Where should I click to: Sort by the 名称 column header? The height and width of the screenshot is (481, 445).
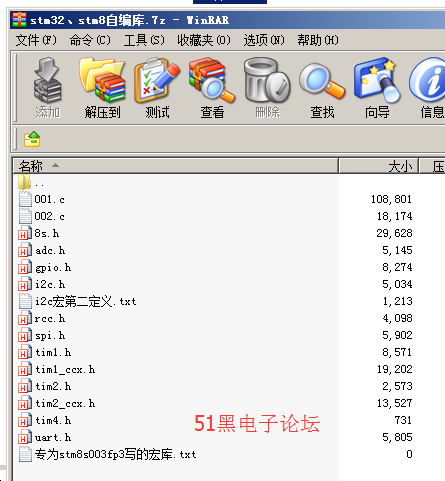[176, 166]
